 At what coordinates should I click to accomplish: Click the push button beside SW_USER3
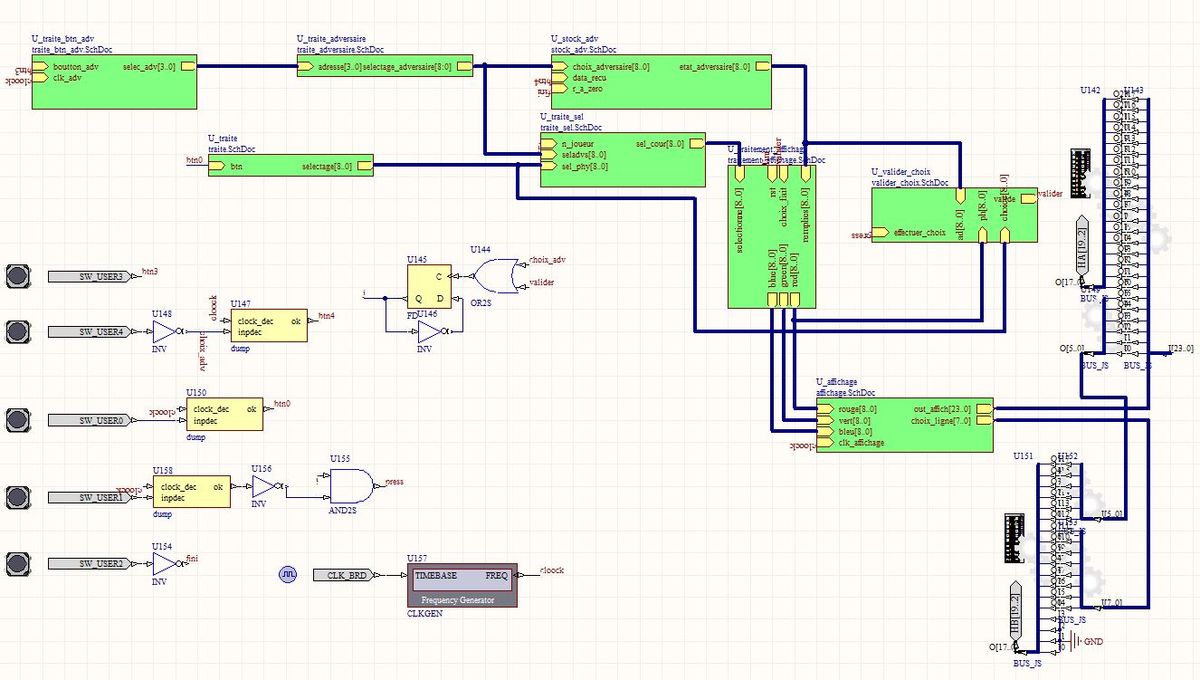click(18, 276)
